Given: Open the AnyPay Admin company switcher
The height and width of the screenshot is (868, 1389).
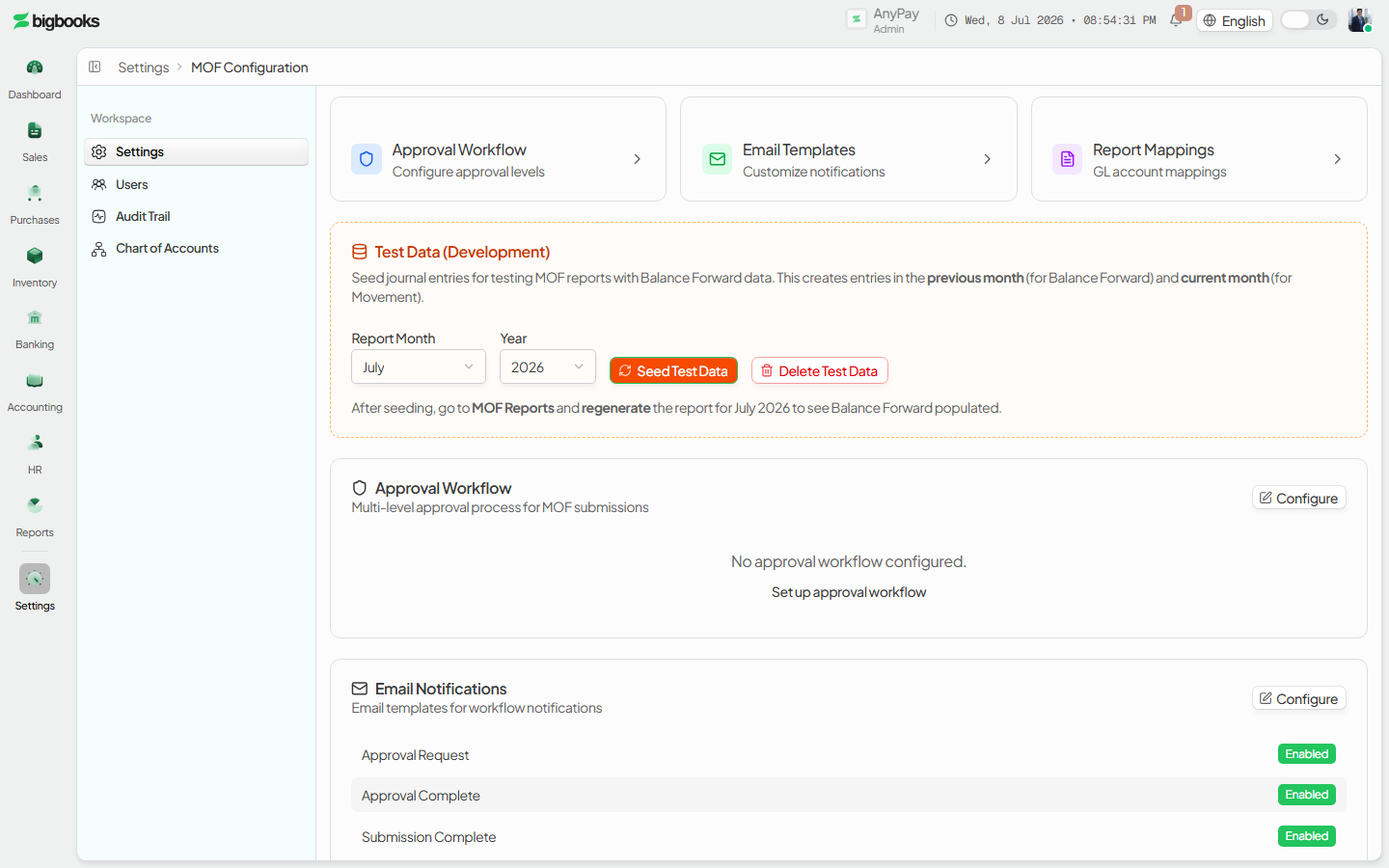Looking at the screenshot, I should tap(883, 20).
